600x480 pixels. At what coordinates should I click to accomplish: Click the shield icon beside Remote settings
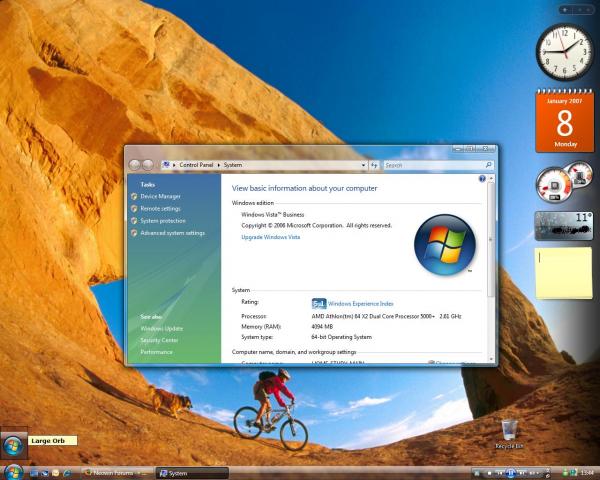click(134, 209)
